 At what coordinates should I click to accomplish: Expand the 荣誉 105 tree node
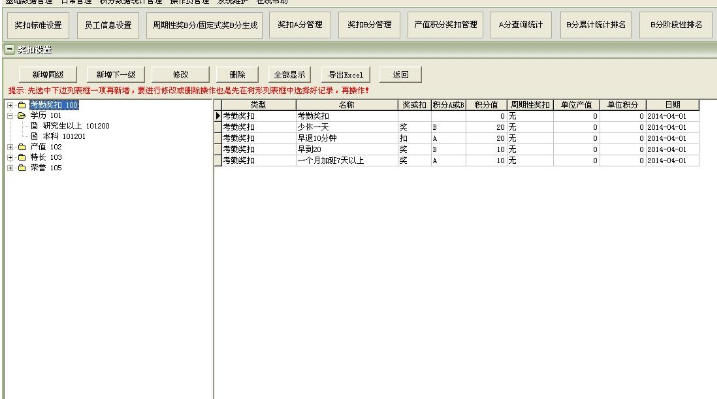(10, 168)
